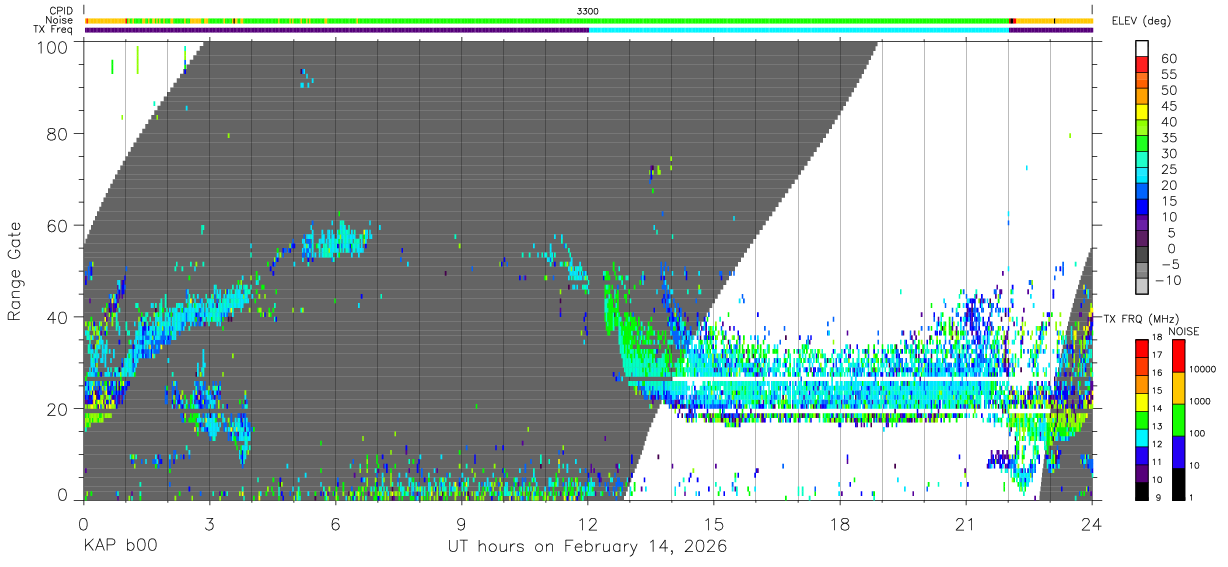Click the black bottom segment of TX FRQ colorbar
This screenshot has width=1228, height=567.
1141,490
